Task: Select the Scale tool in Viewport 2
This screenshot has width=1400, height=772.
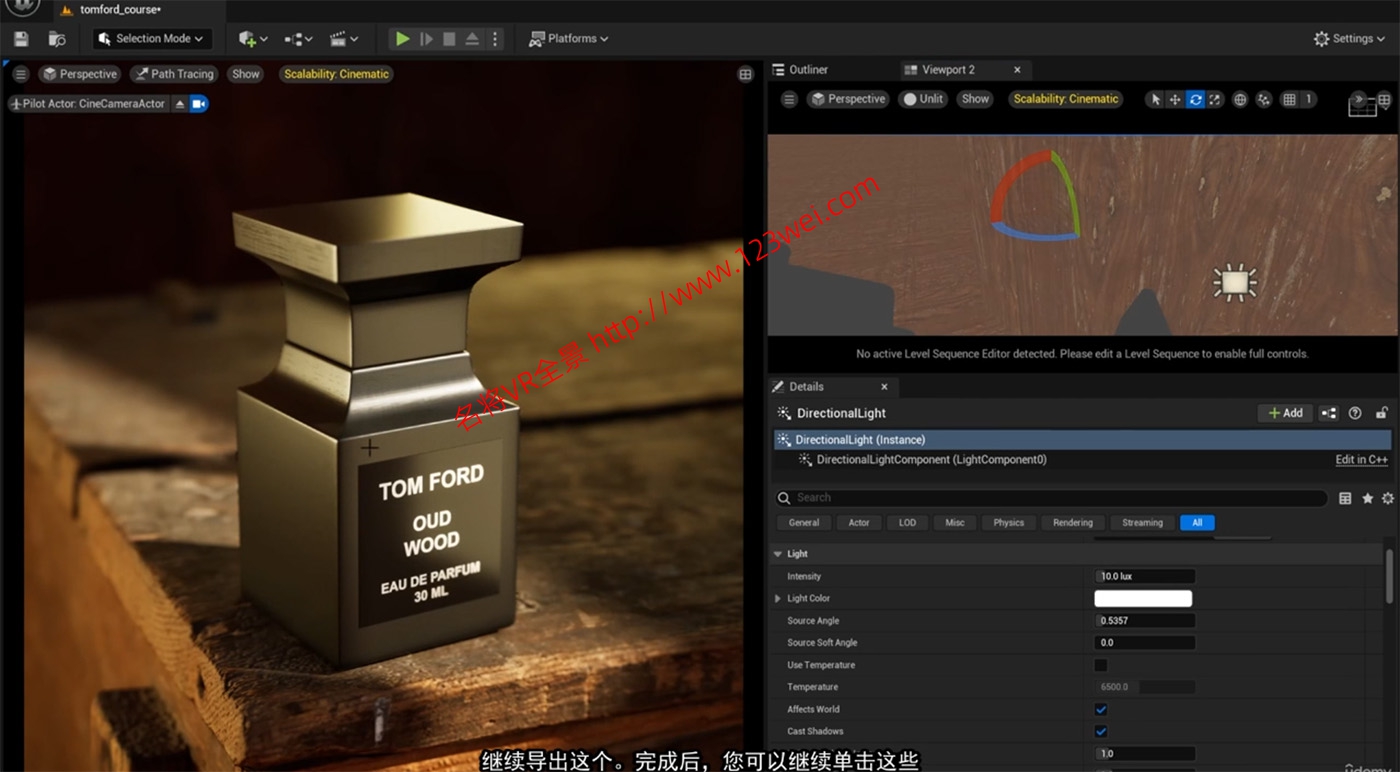Action: 1215,99
